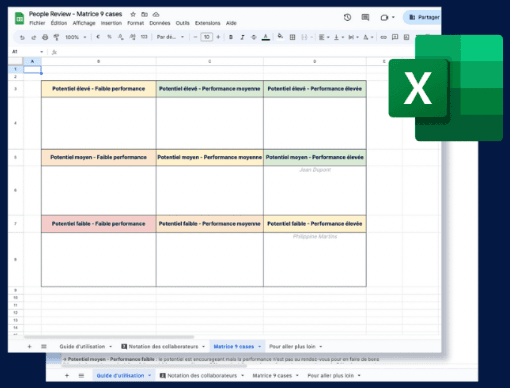This screenshot has height=388, width=510.
Task: Click the merge cells icon
Action: (x=304, y=37)
